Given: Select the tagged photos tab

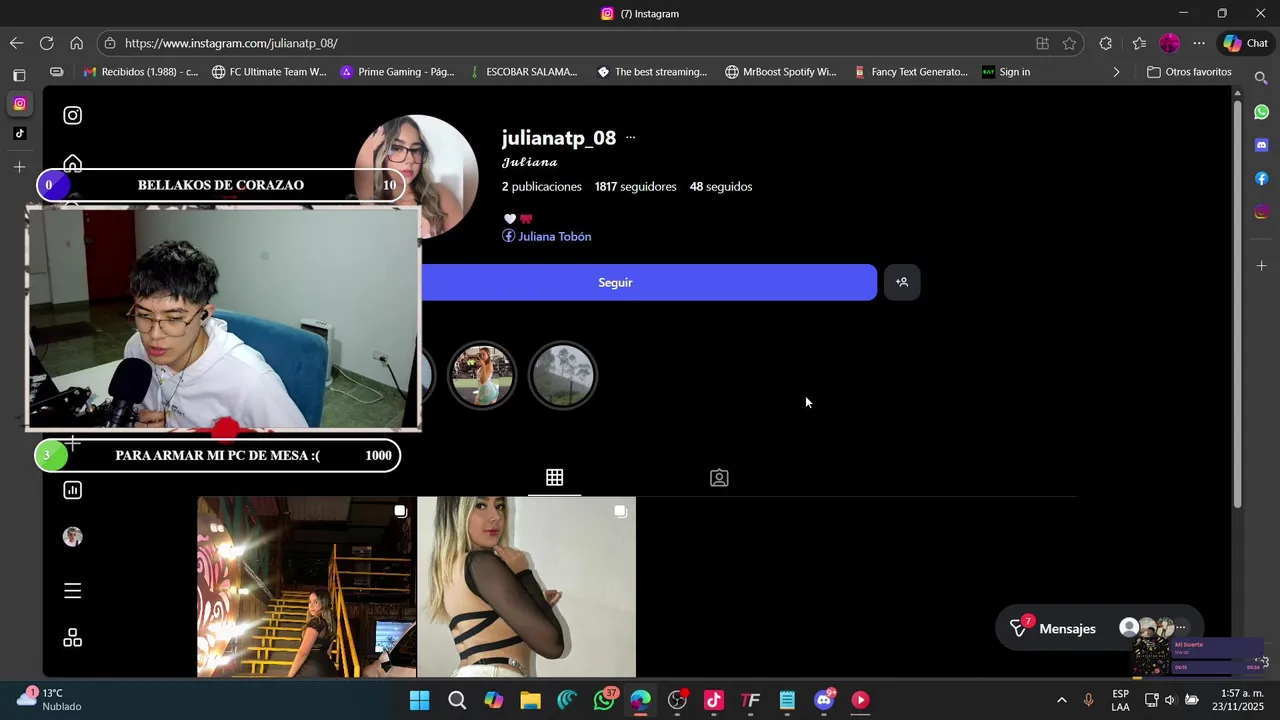Looking at the screenshot, I should [719, 478].
